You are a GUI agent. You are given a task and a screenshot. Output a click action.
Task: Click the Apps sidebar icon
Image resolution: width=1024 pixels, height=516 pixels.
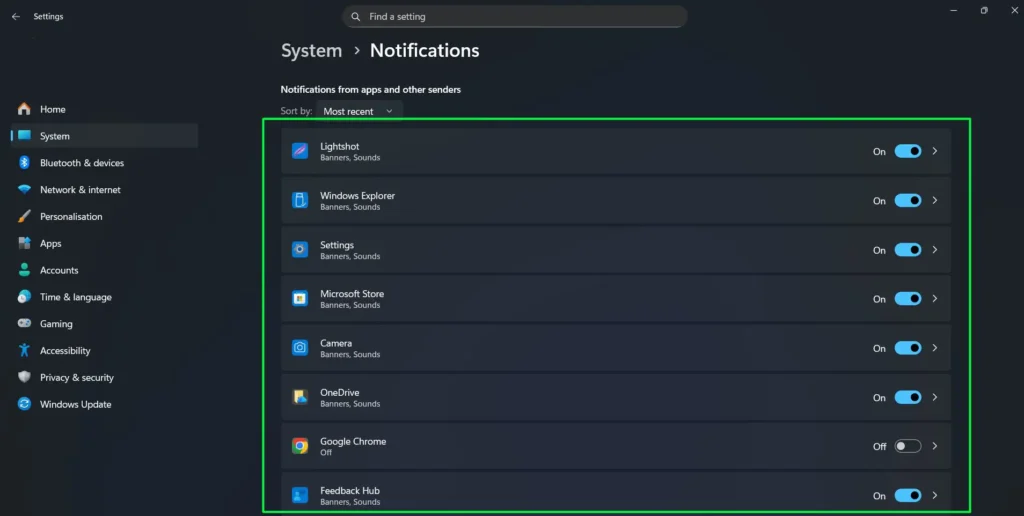click(24, 243)
